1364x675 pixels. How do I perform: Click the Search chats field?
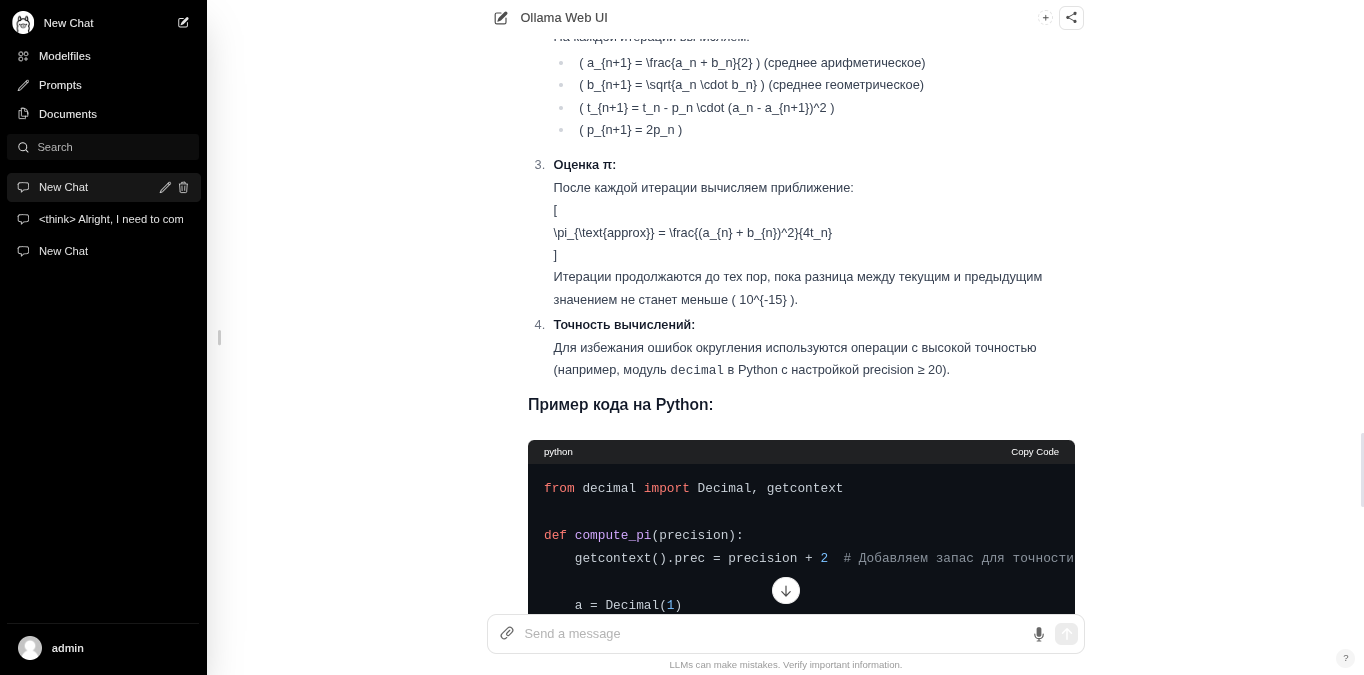(x=110, y=147)
